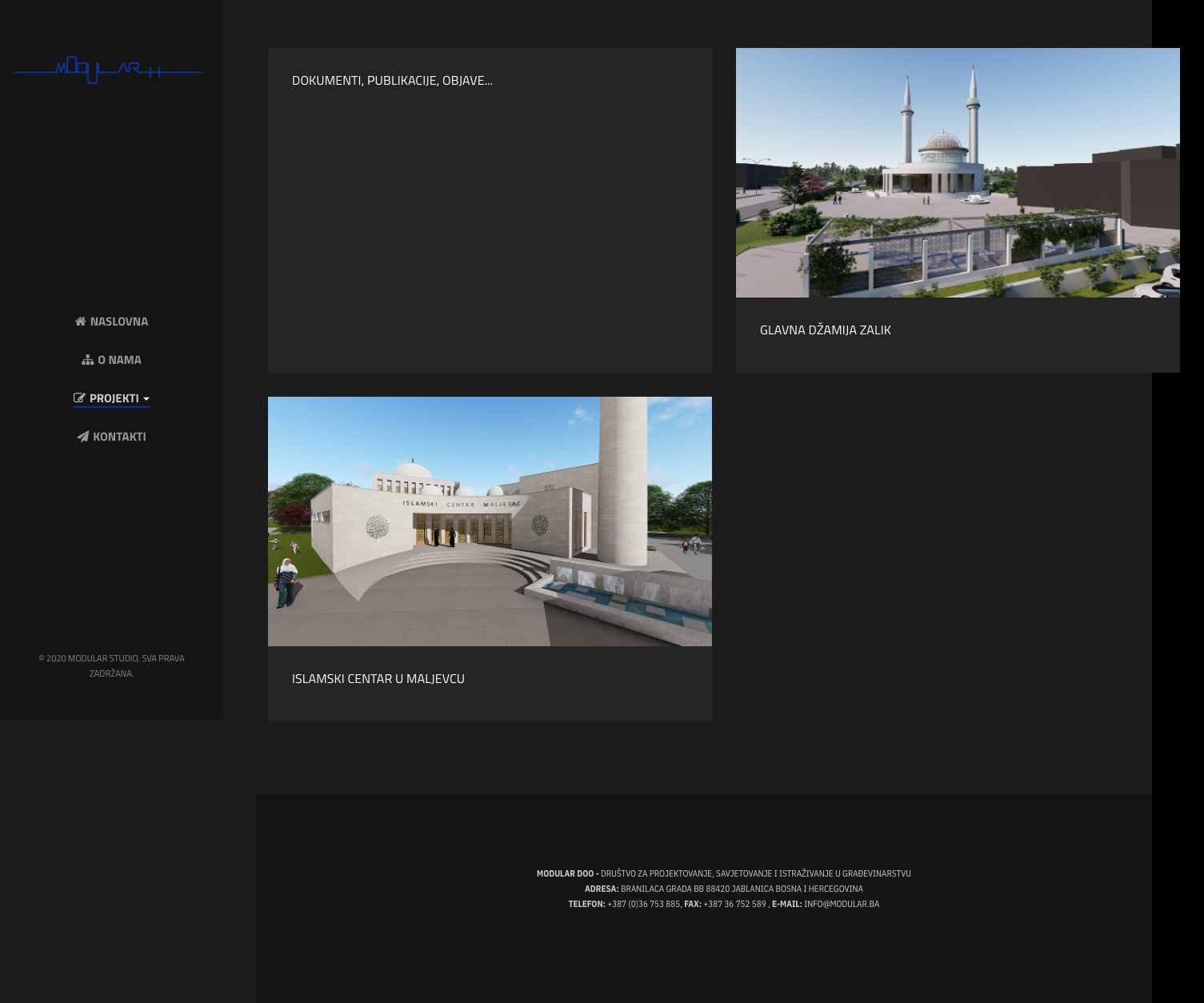Click the Modular logo in the sidebar
The image size is (1204, 1003).
point(108,70)
